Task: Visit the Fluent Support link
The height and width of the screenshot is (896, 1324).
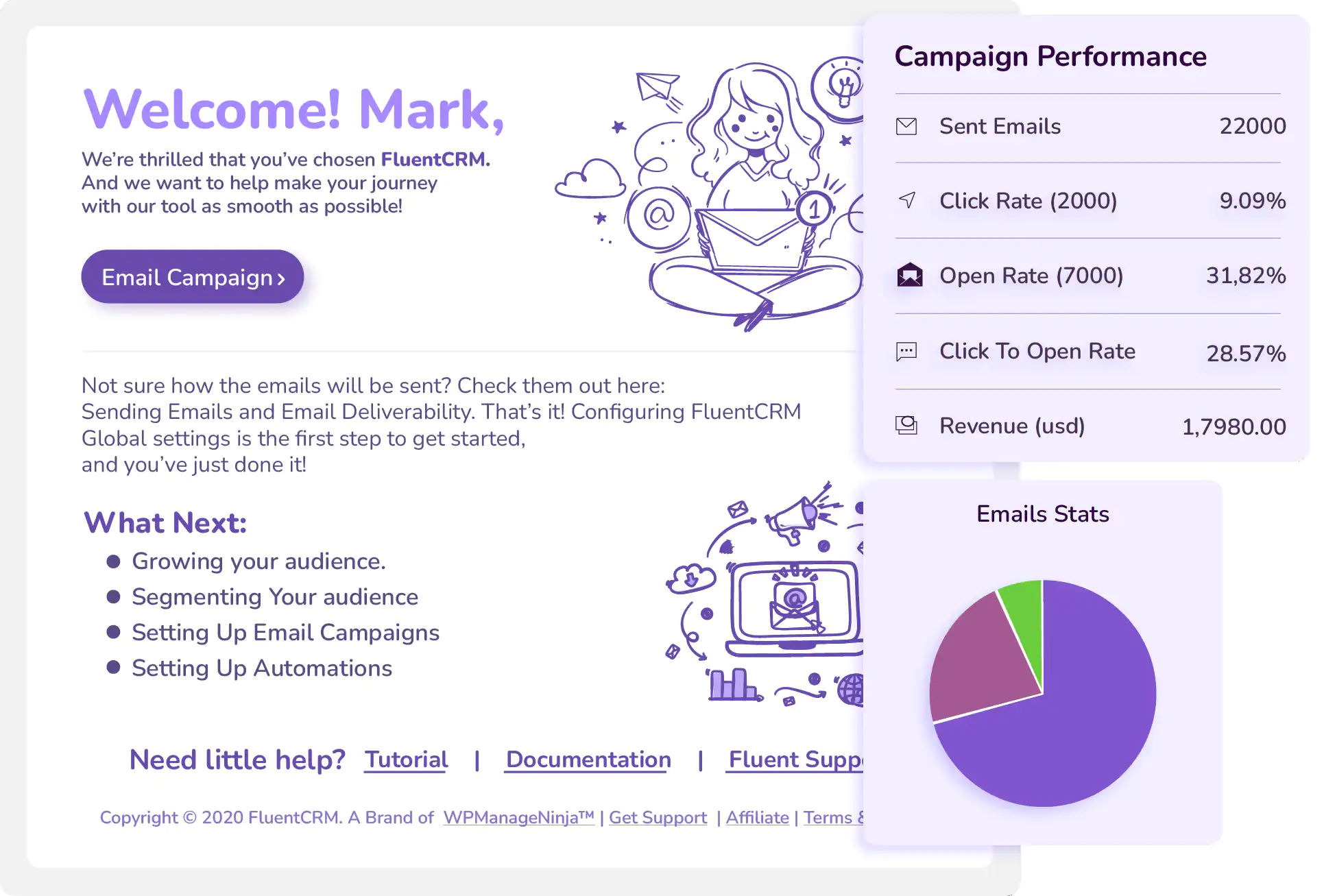Action: click(795, 760)
